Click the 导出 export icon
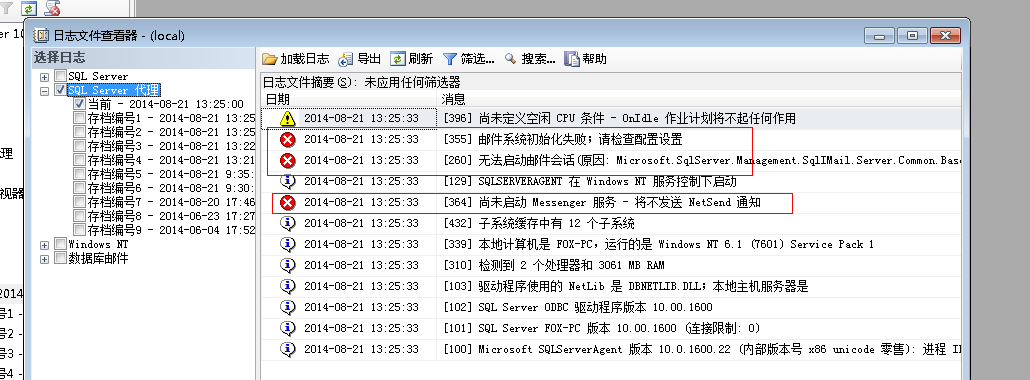1030x380 pixels. click(x=346, y=59)
